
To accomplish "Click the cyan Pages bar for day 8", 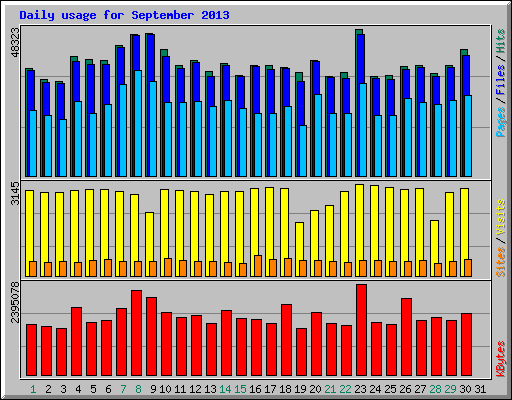I will pos(138,123).
